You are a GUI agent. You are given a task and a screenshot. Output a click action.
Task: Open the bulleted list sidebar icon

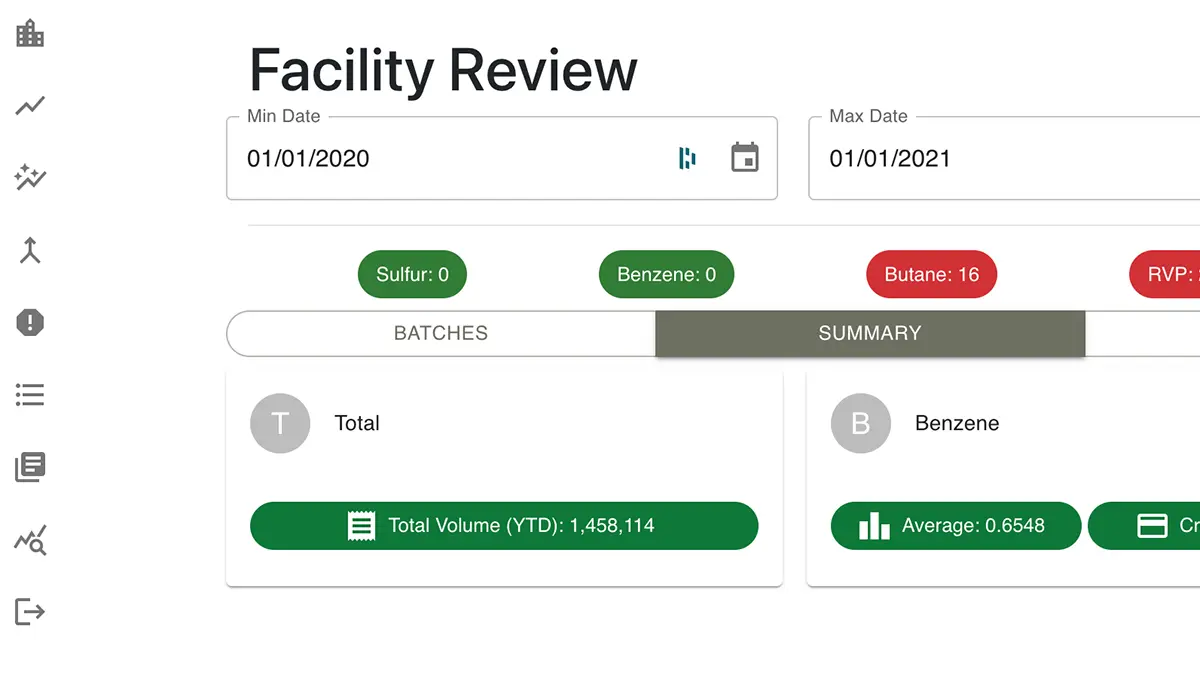pyautogui.click(x=30, y=395)
